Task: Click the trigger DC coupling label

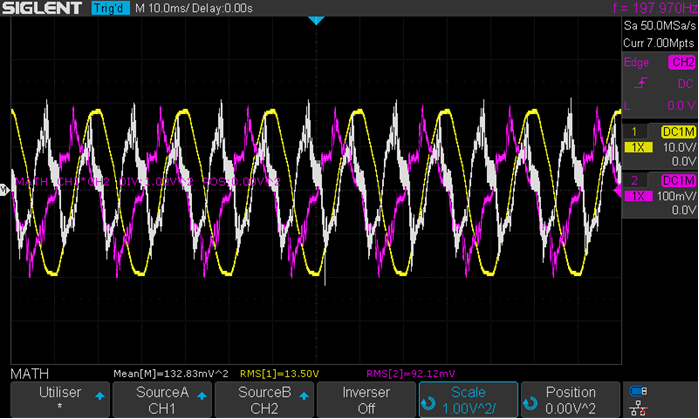Action: [685, 84]
